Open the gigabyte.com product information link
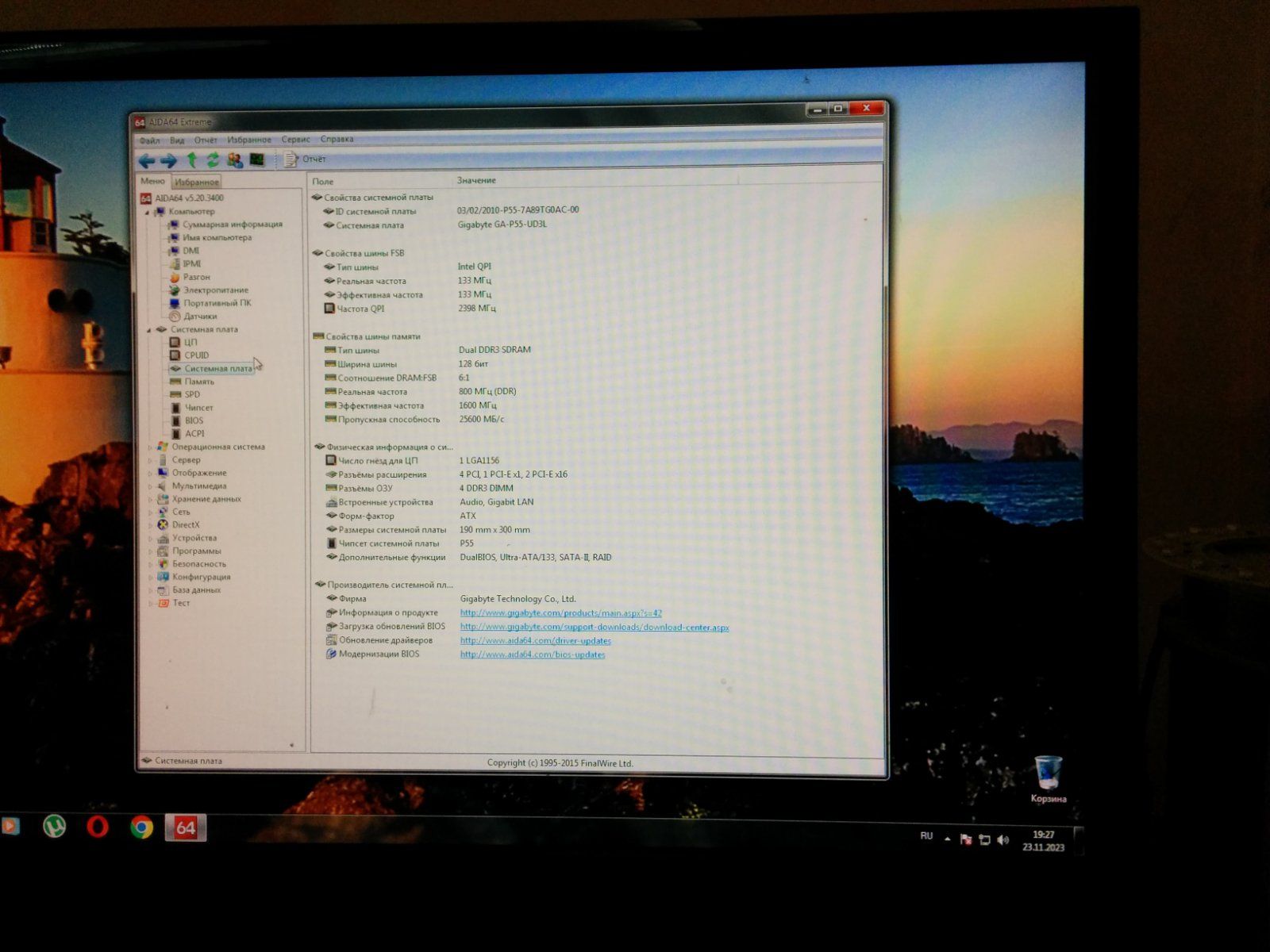The width and height of the screenshot is (1270, 952). tap(560, 613)
